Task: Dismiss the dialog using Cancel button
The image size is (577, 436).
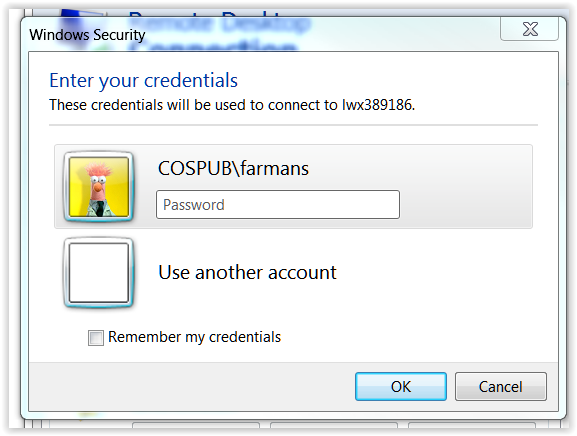Action: 500,387
